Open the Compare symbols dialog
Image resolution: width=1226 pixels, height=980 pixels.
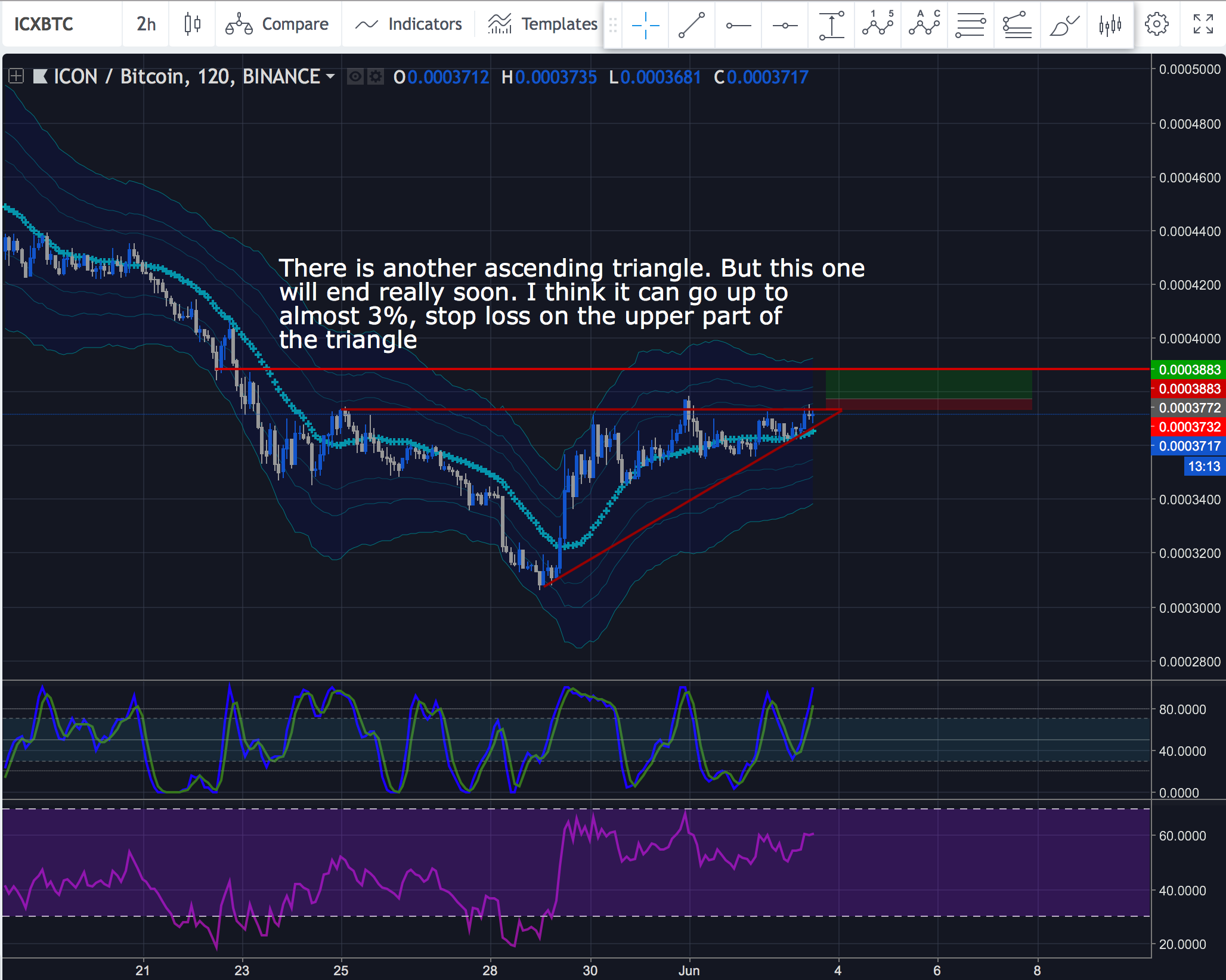(278, 24)
